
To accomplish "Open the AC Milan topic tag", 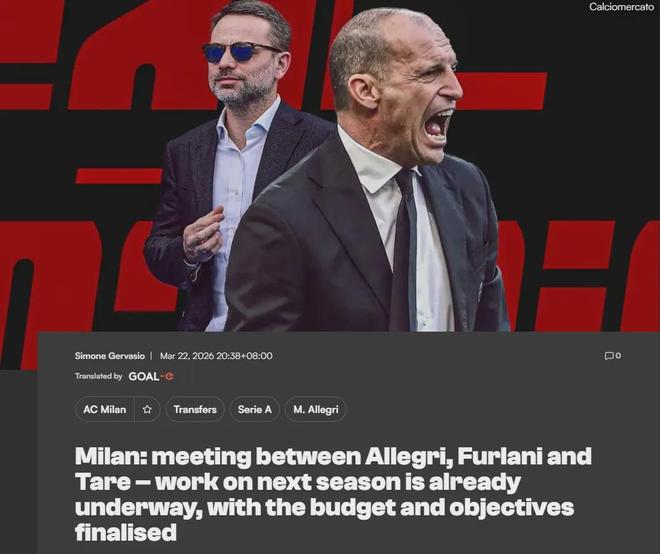I will tap(104, 409).
